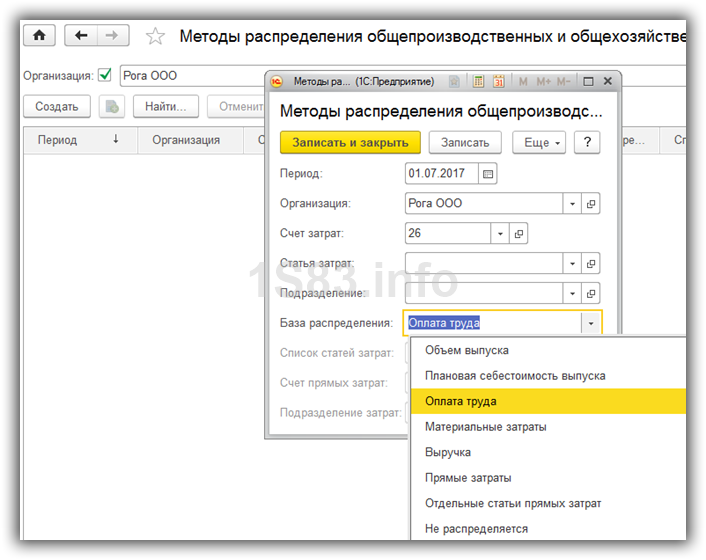Screen dimensions: 706x560
Task: Open Счет затрат item with open-form icon
Action: [x=518, y=234]
